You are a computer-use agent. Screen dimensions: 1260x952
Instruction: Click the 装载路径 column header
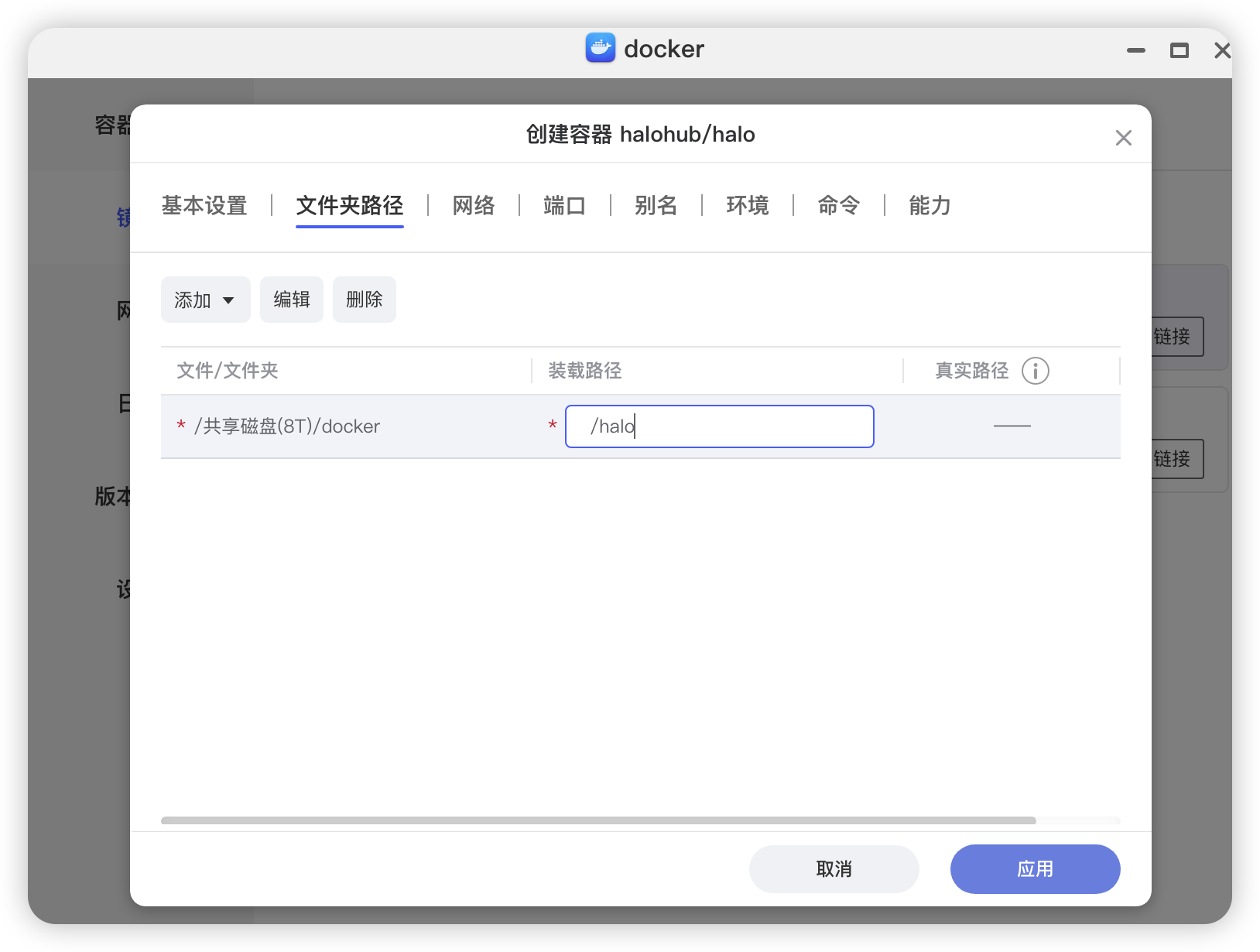pyautogui.click(x=585, y=371)
